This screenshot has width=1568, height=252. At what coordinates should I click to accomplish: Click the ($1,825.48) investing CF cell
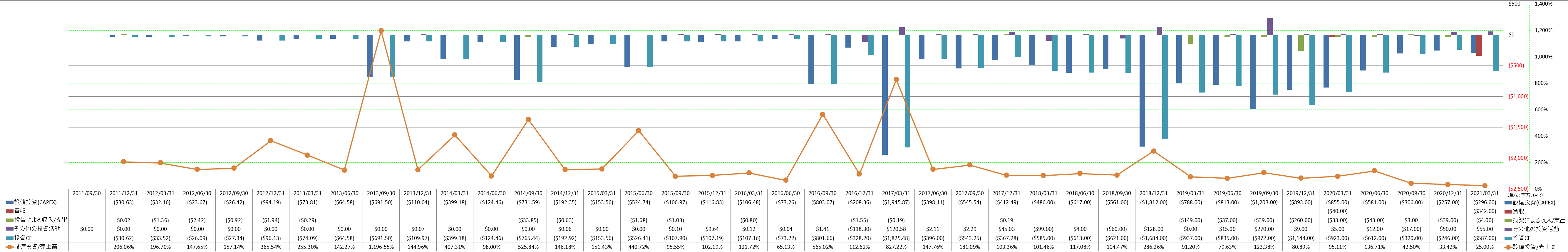(x=896, y=238)
